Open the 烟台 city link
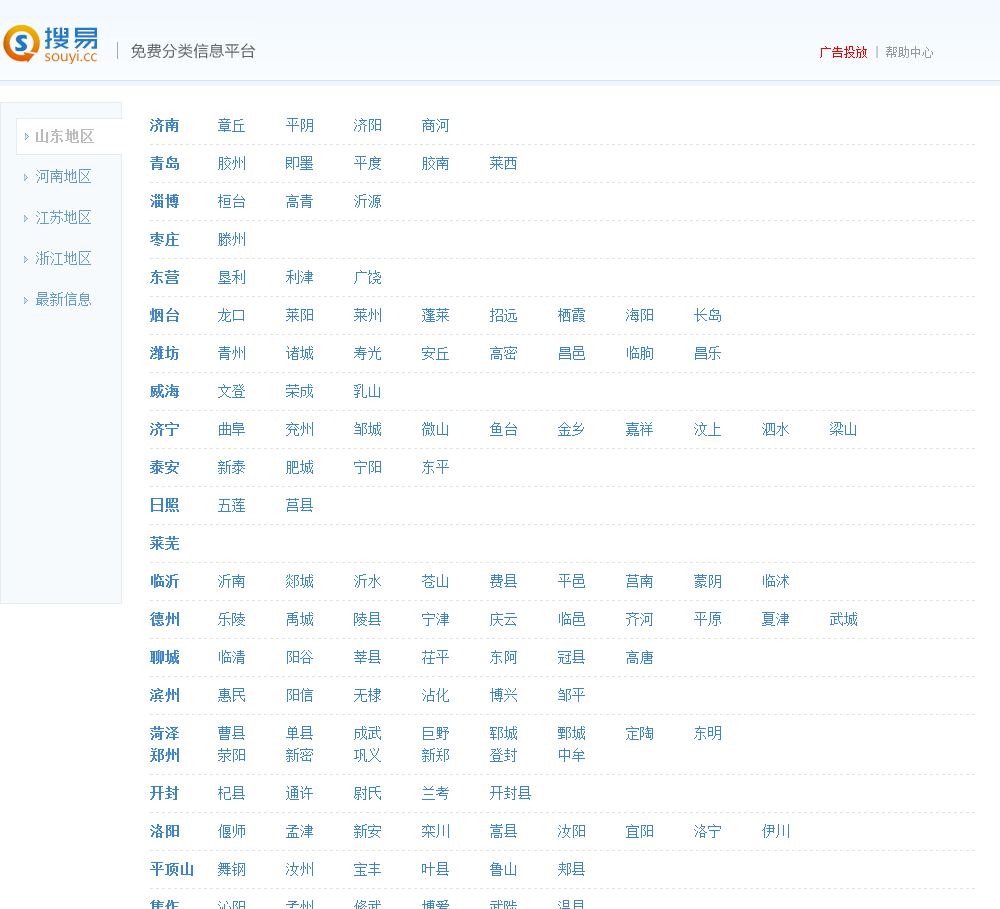Image resolution: width=1000 pixels, height=909 pixels. 165,316
